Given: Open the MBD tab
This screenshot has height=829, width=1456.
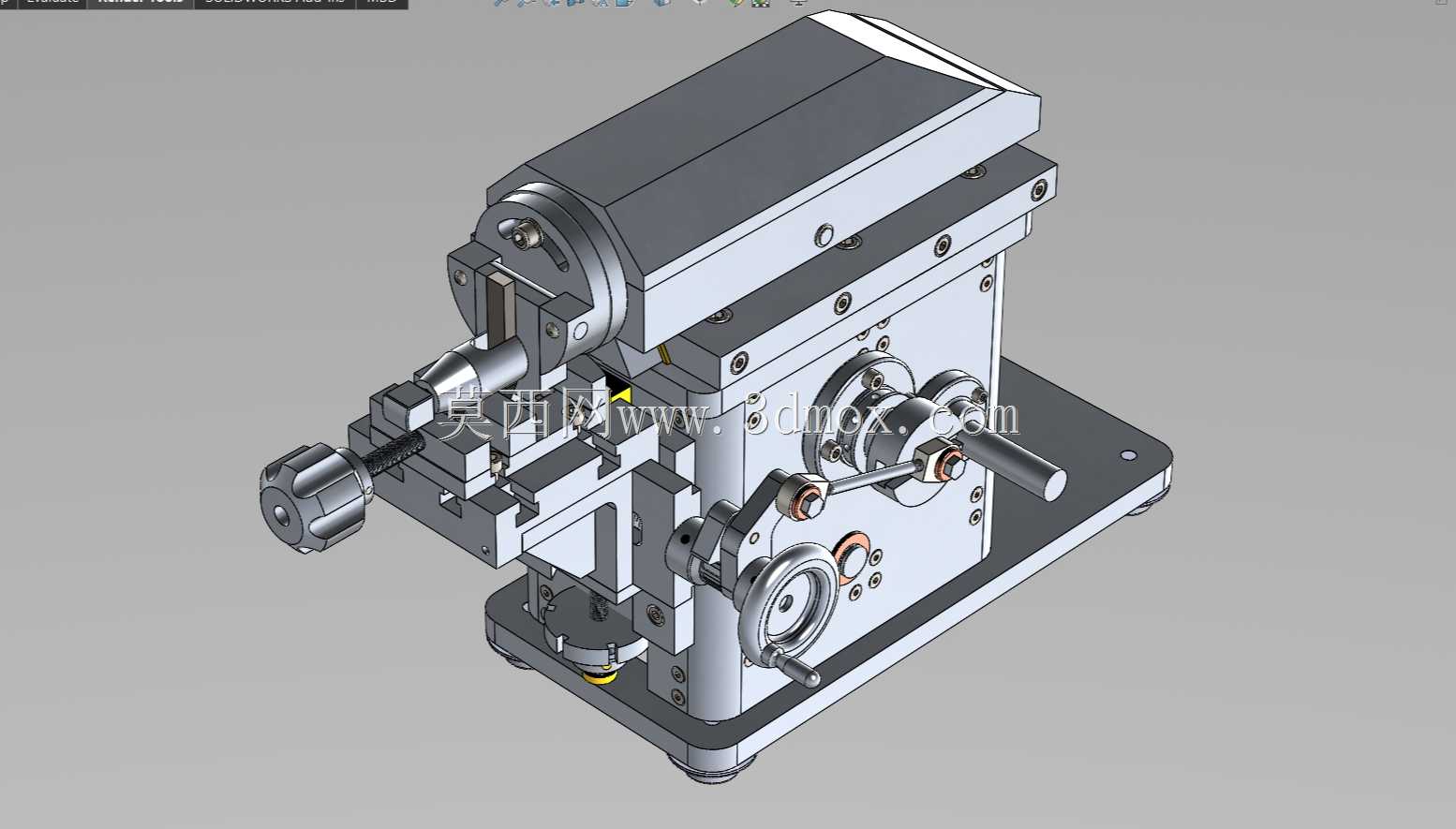Looking at the screenshot, I should (x=381, y=3).
